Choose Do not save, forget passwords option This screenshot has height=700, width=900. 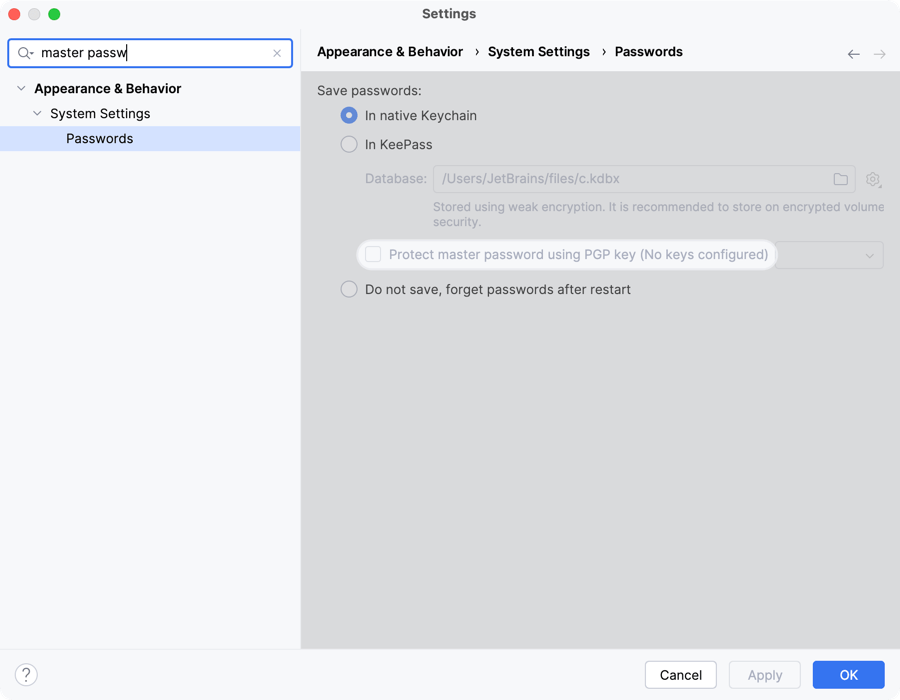click(x=349, y=290)
